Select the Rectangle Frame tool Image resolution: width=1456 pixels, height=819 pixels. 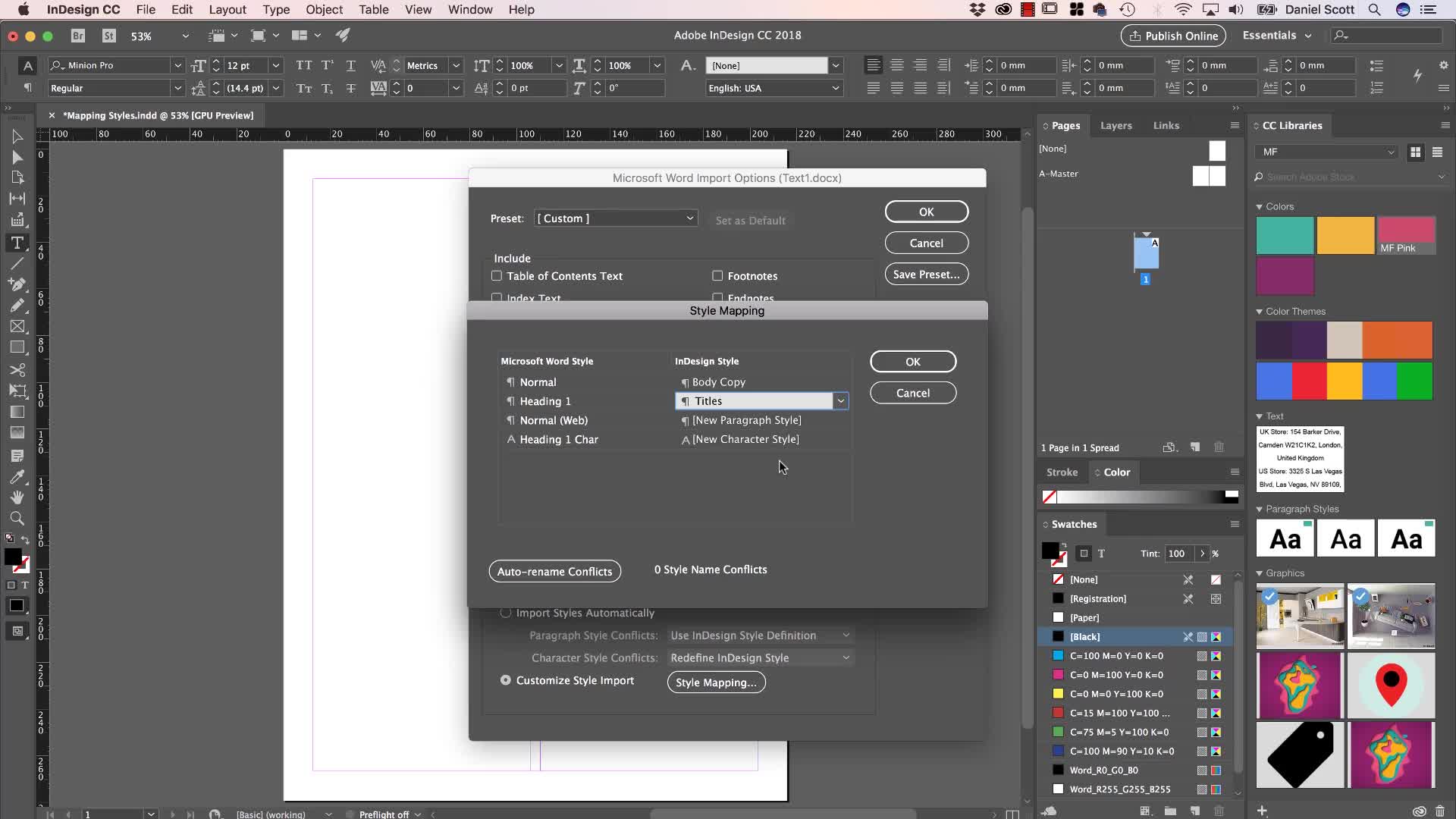tap(17, 326)
